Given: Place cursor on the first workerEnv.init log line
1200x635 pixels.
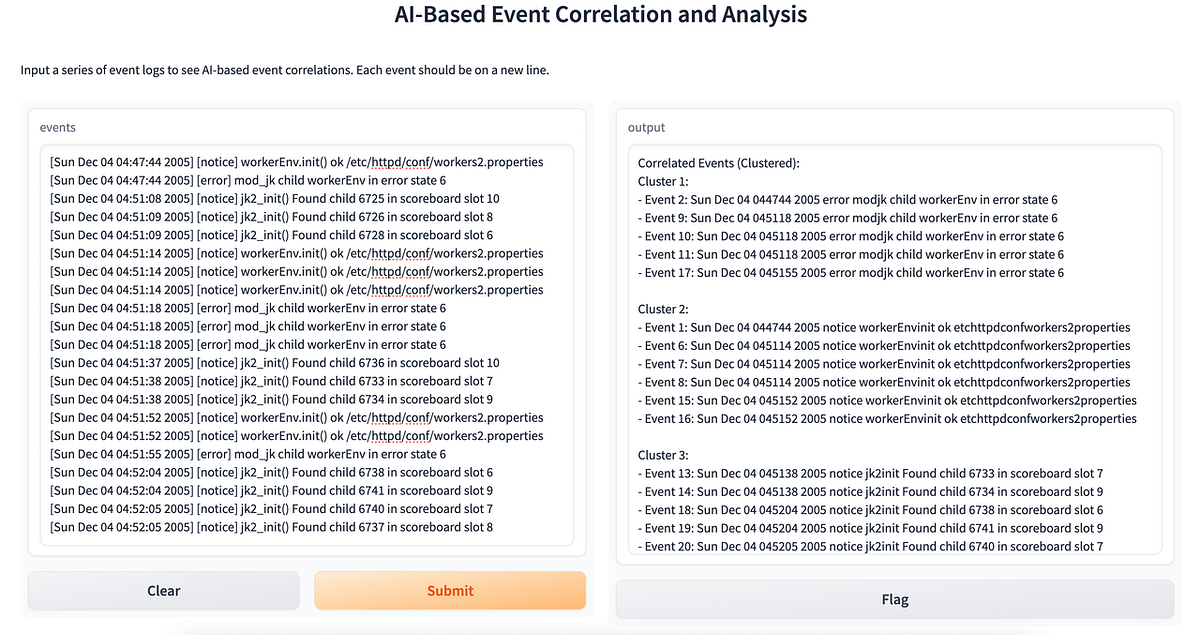Looking at the screenshot, I should (x=296, y=161).
